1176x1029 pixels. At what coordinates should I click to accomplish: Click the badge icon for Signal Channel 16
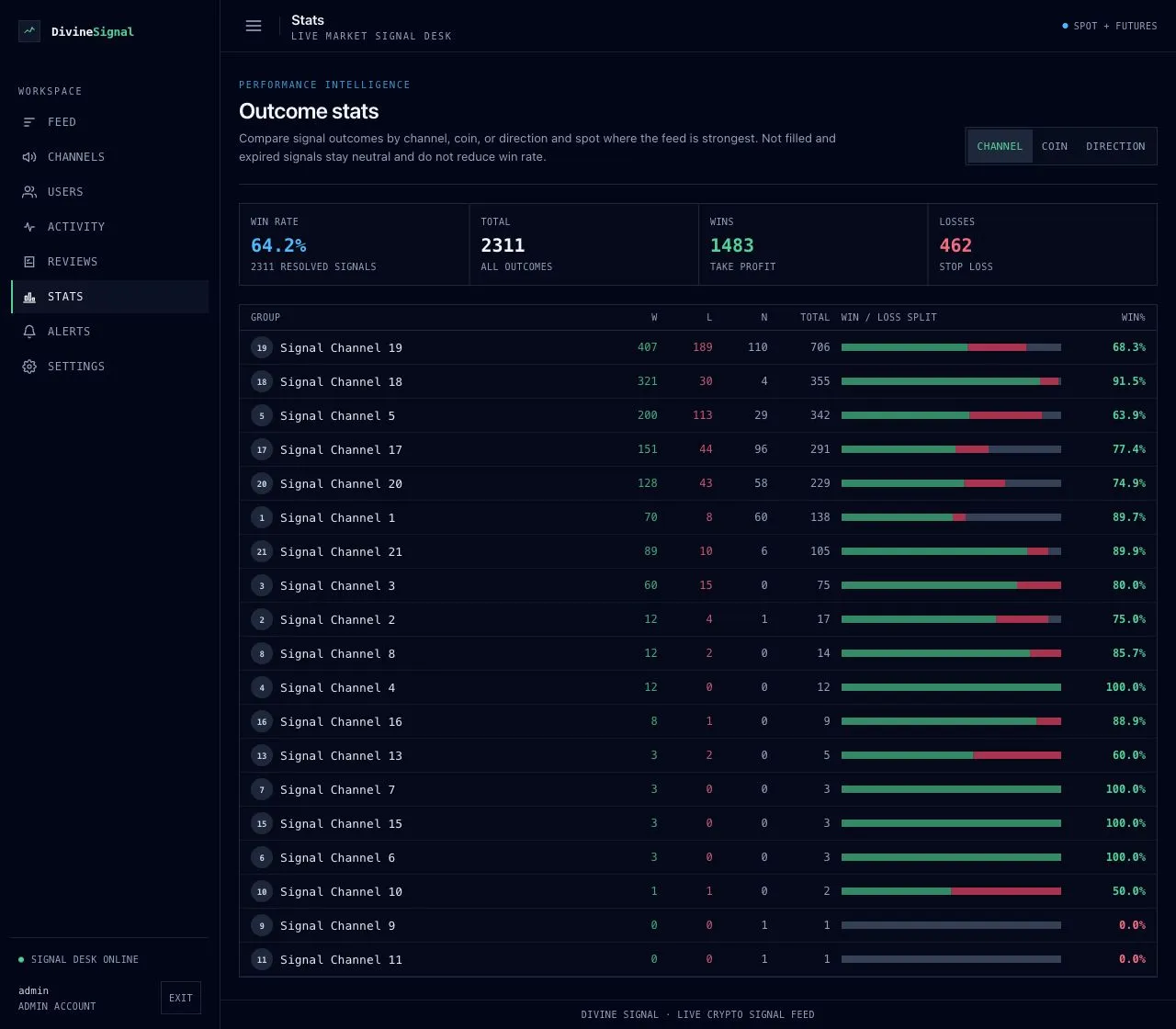(262, 721)
